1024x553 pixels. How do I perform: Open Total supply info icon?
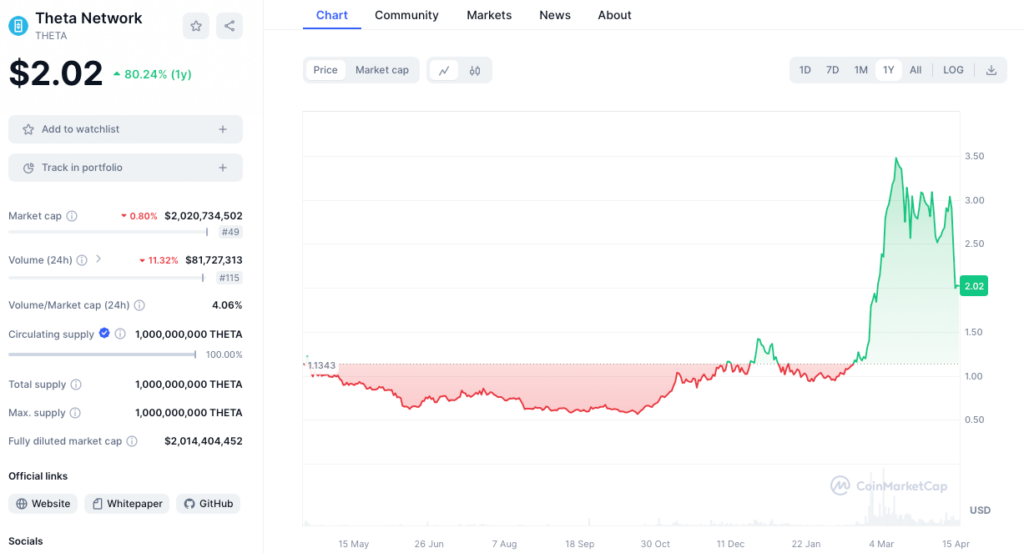tap(76, 385)
